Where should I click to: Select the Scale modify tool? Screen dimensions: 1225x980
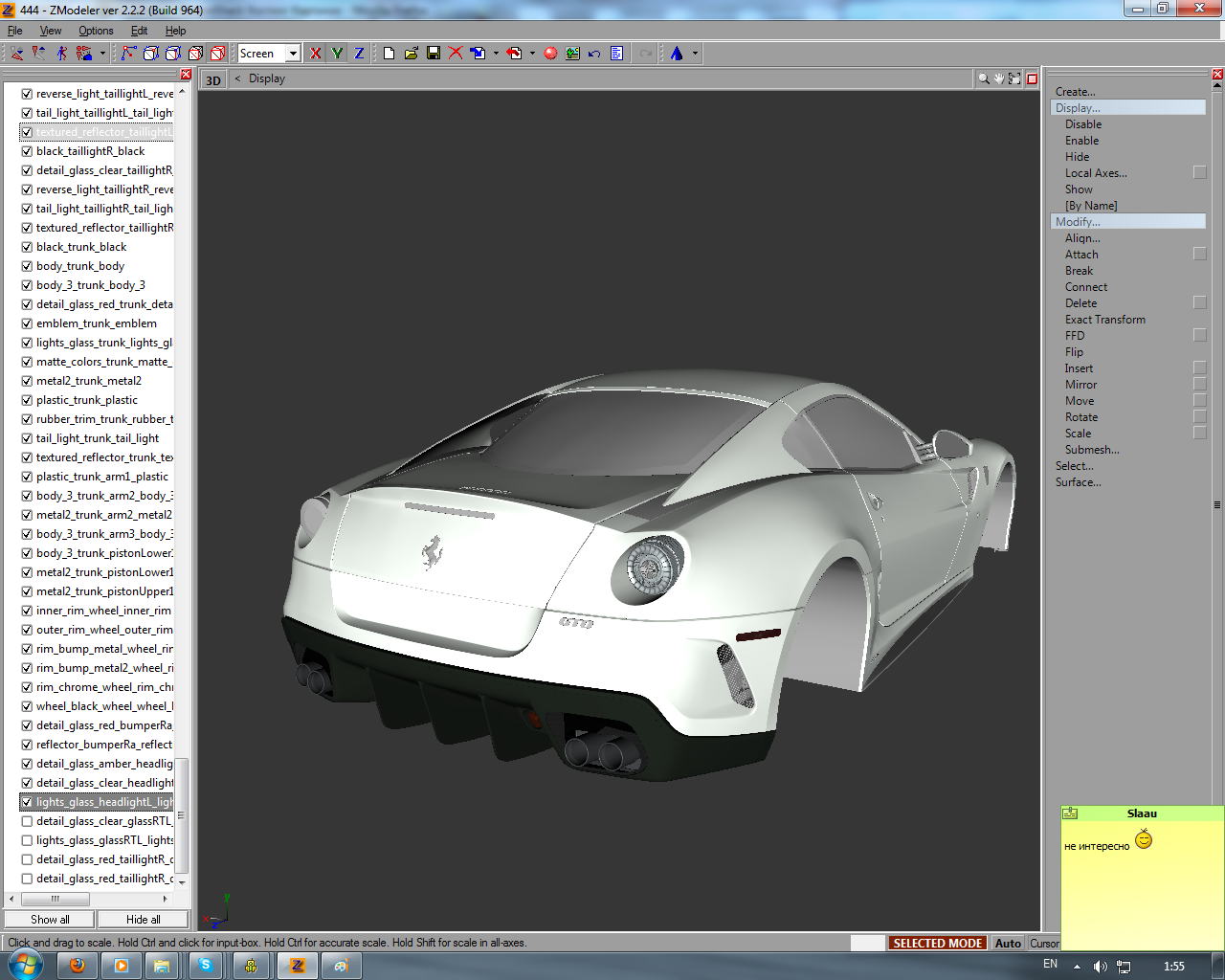(x=1078, y=434)
